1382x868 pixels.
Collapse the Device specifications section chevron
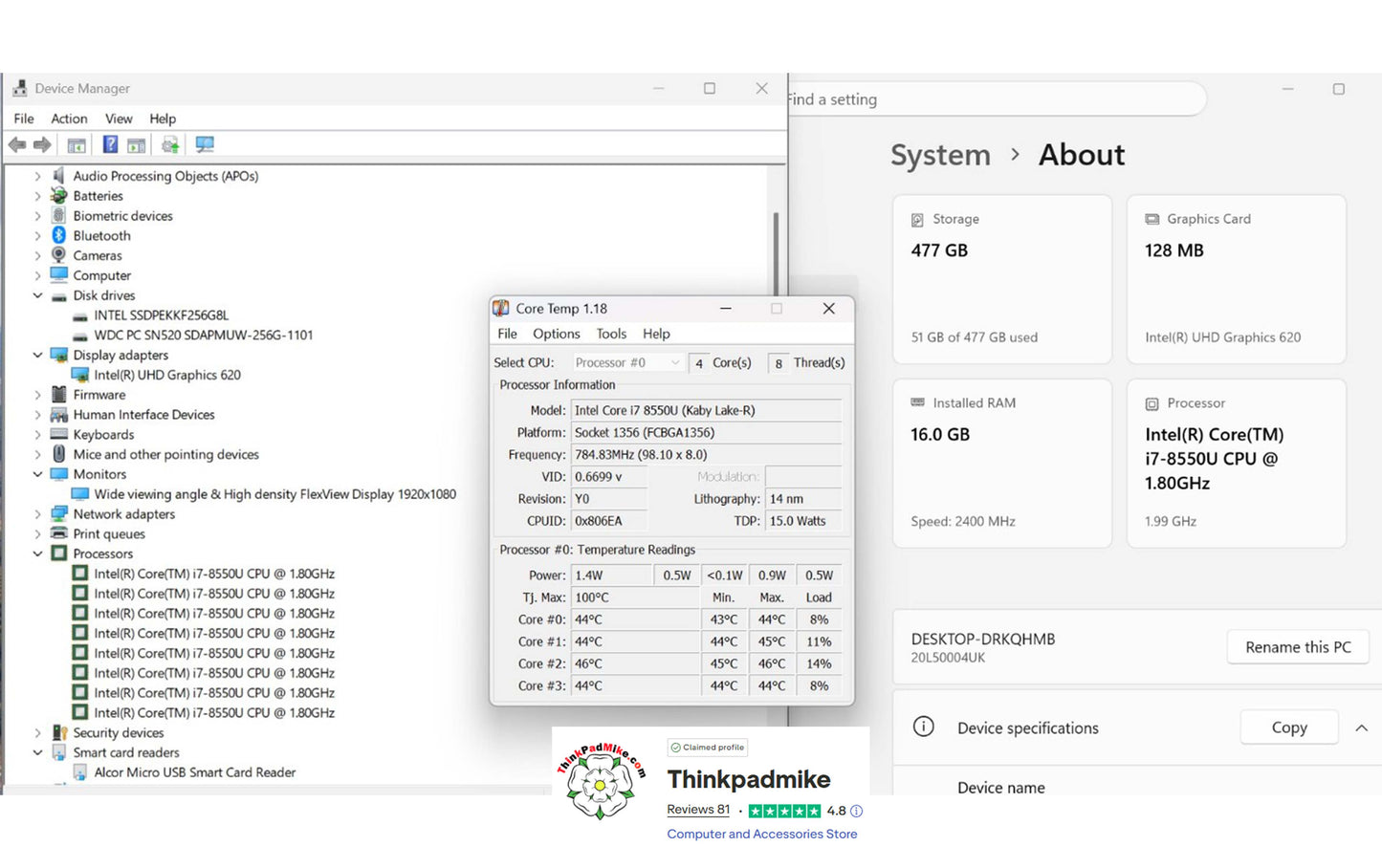1361,727
